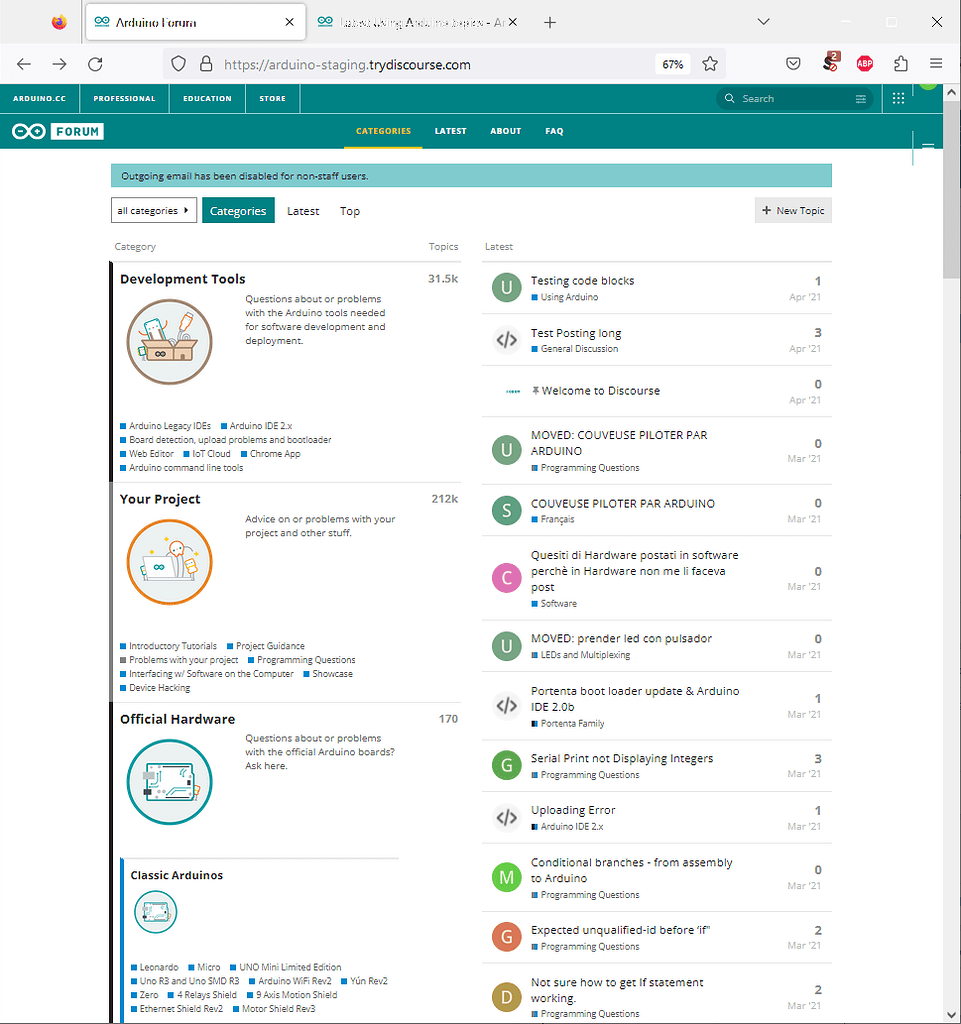
Task: Open the PROFESSIONAL top link
Action: tap(124, 99)
